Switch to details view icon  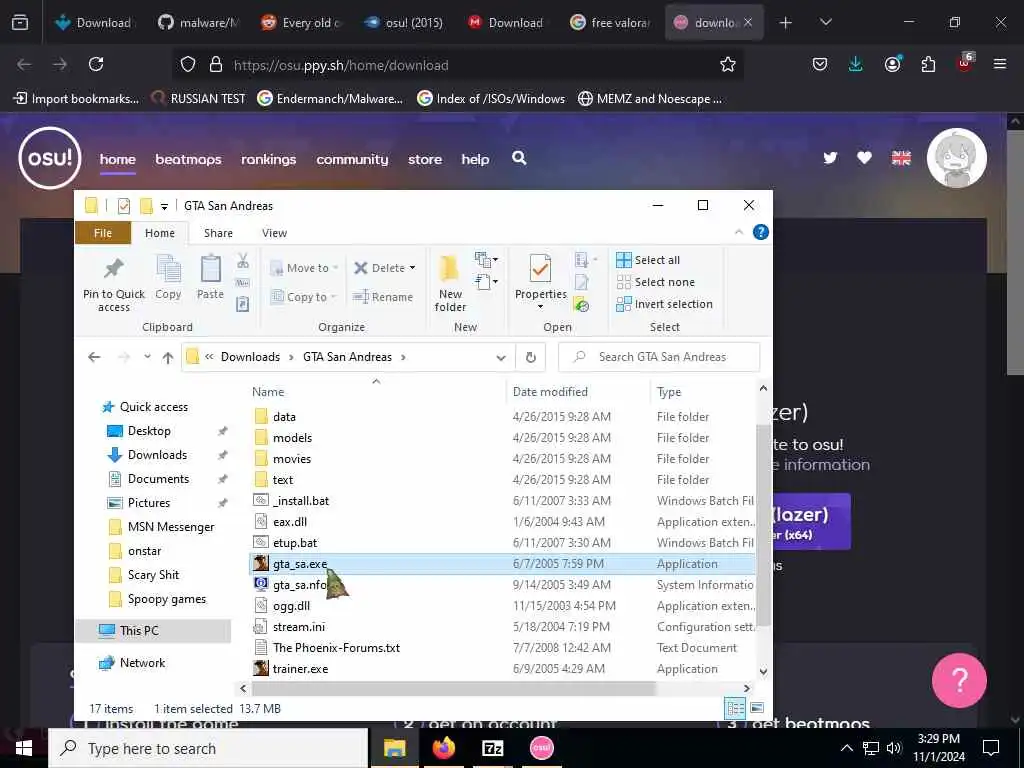(735, 708)
